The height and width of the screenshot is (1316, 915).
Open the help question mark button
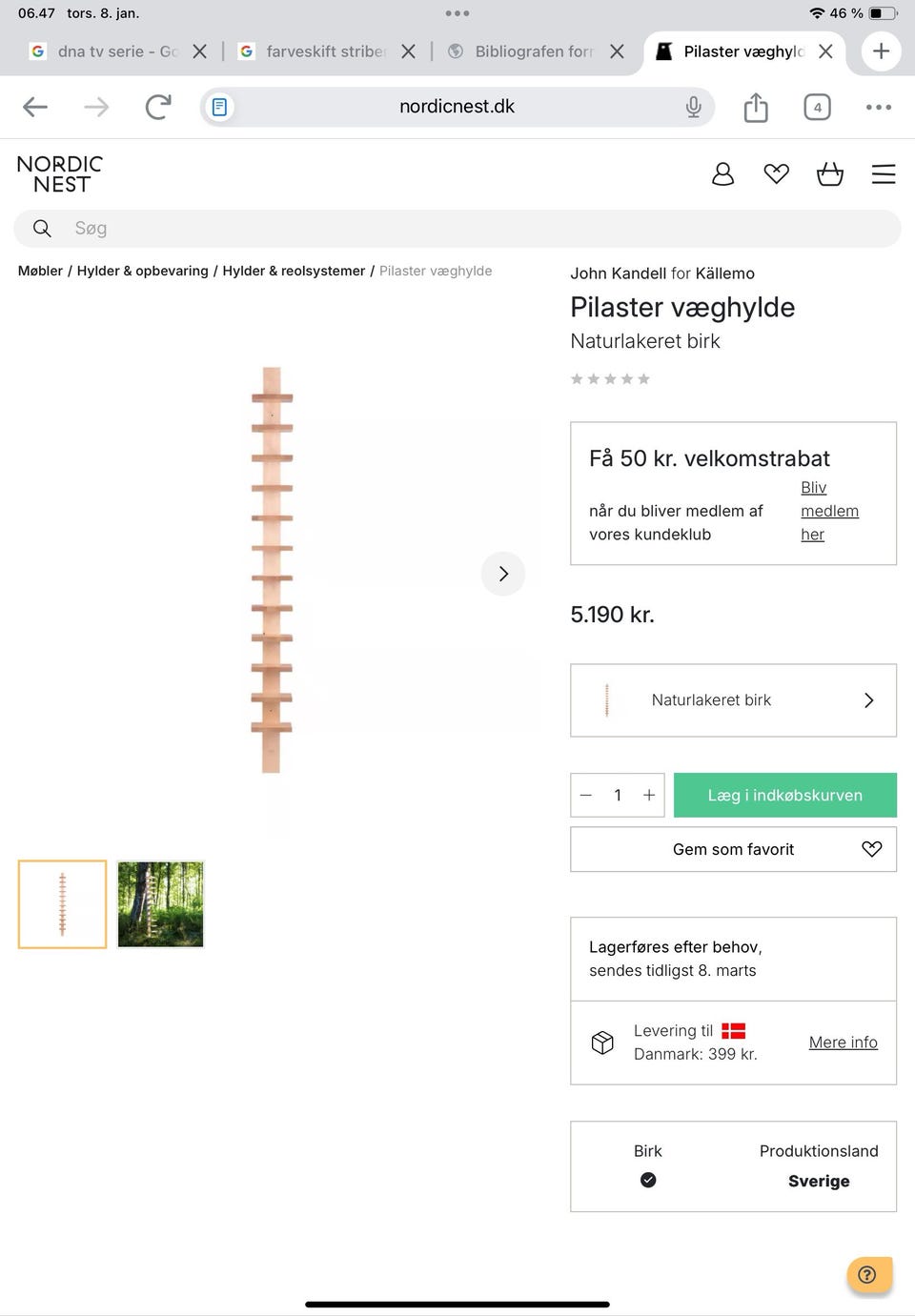pyautogui.click(x=868, y=1274)
